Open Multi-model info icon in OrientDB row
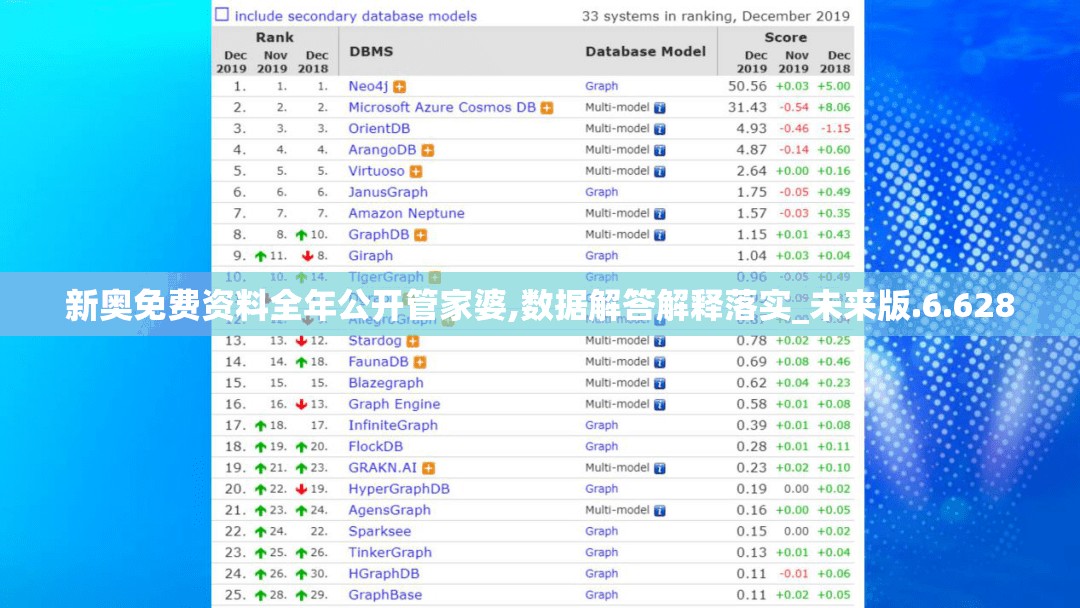 pyautogui.click(x=660, y=129)
